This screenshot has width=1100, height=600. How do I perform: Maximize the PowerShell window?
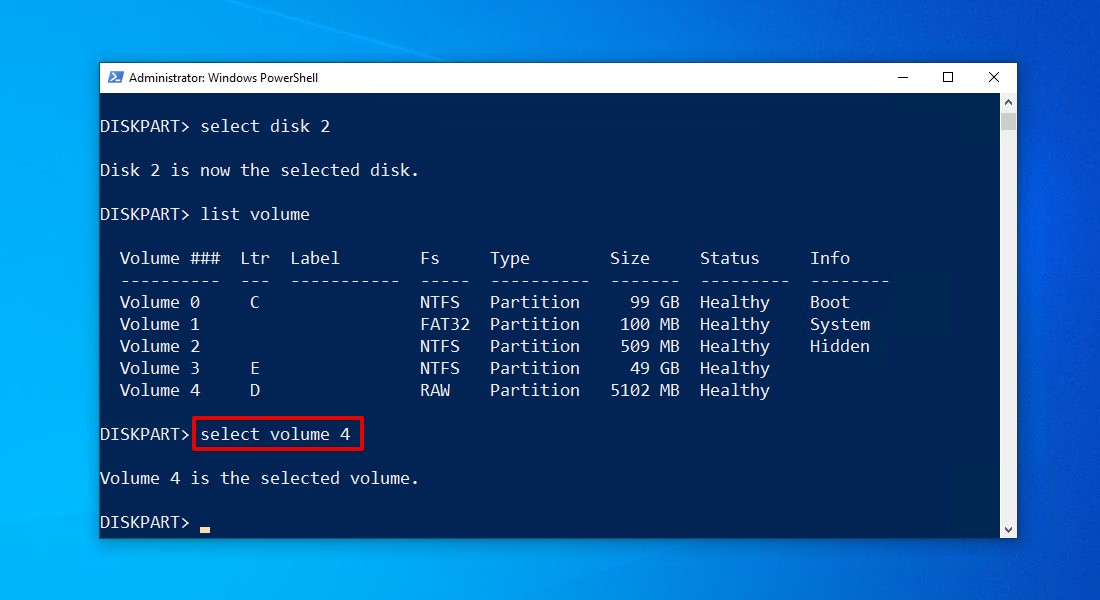948,77
